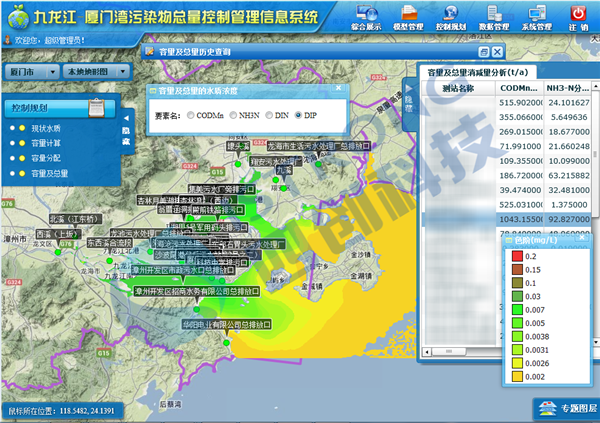Restore the 容量及总量历史查询 window
Viewport: 600px width, 423px height.
[484, 51]
